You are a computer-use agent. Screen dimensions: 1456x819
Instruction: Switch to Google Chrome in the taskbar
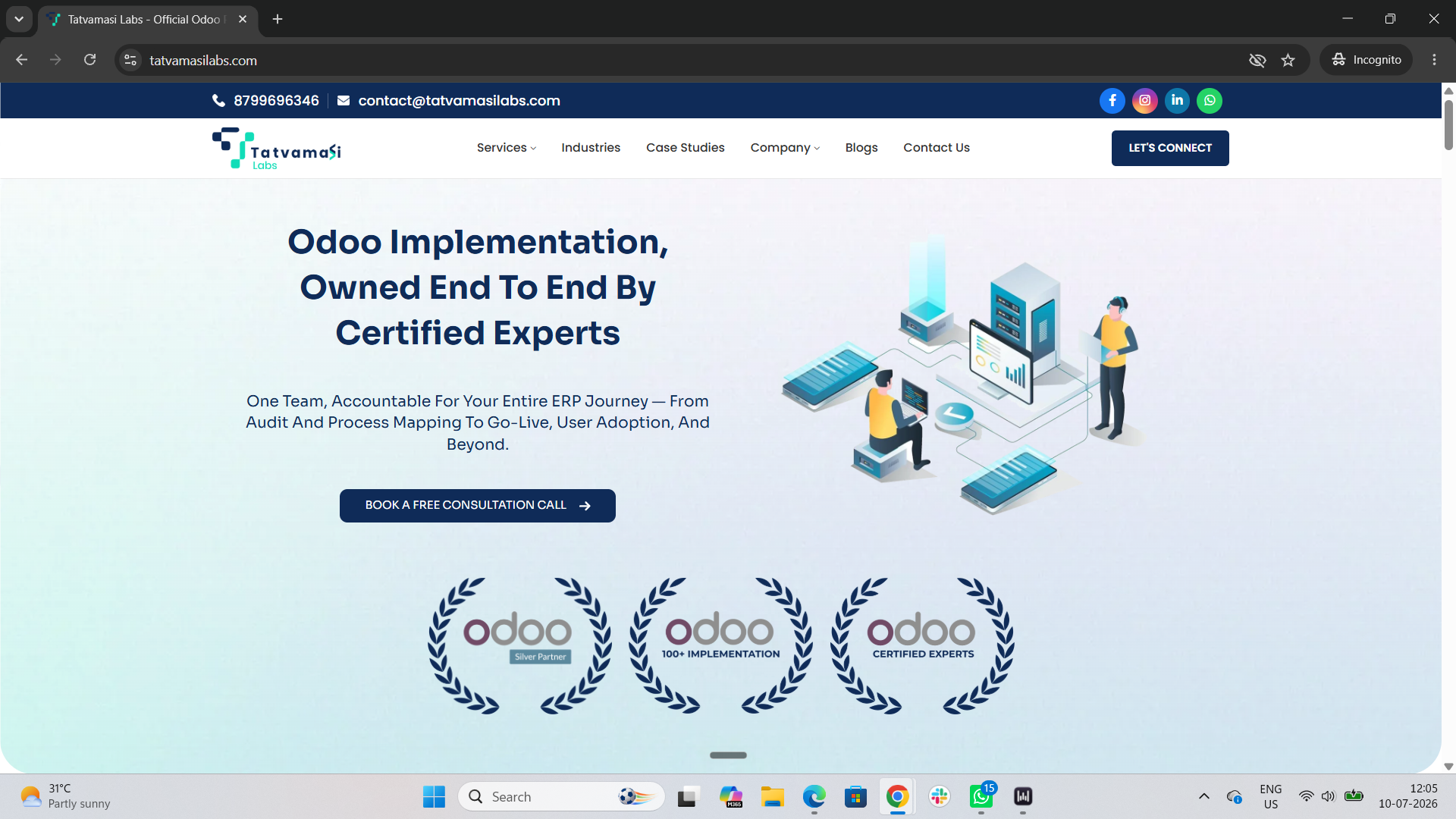click(898, 797)
